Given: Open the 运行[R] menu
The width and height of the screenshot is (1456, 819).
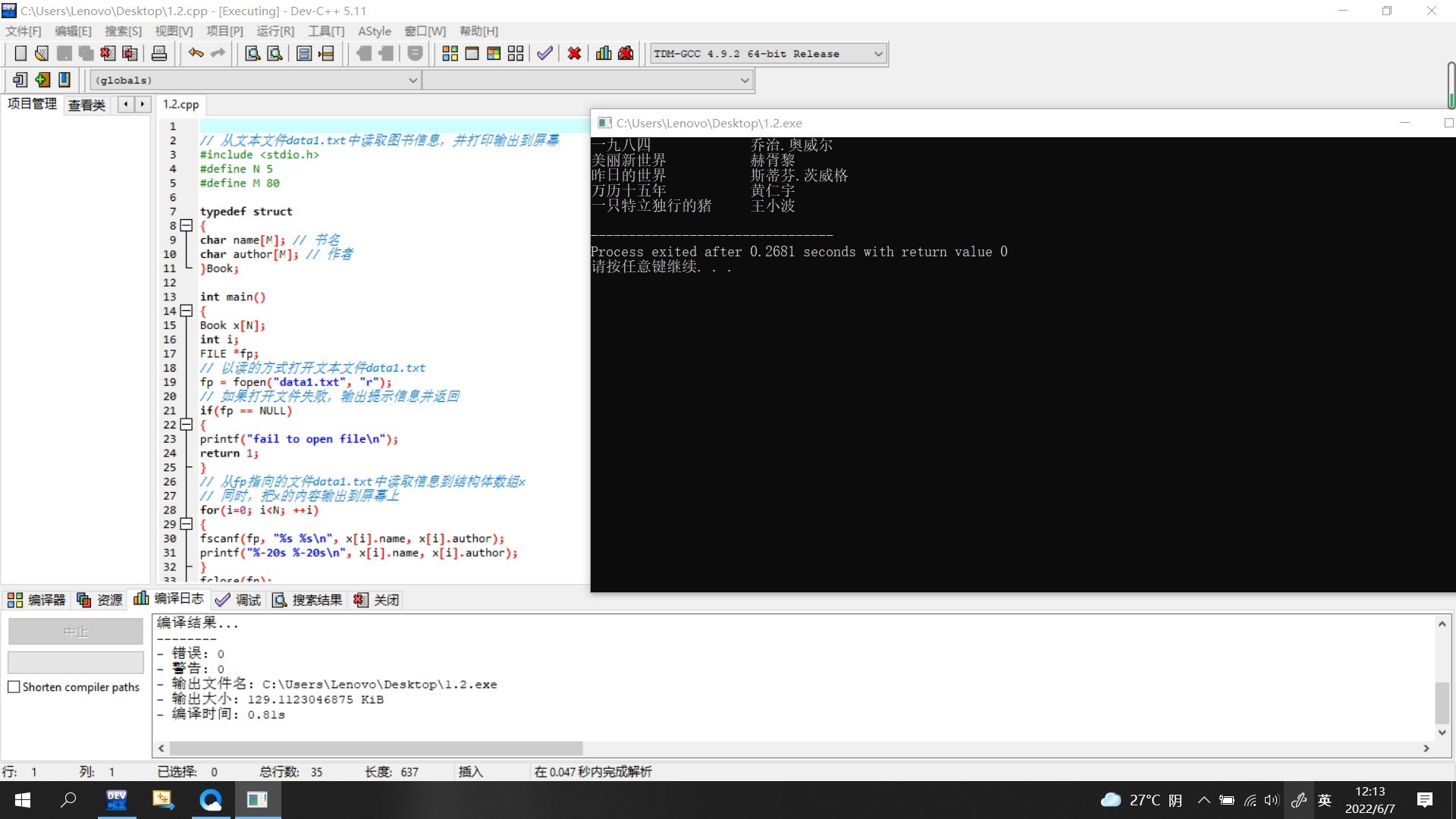Looking at the screenshot, I should [275, 31].
